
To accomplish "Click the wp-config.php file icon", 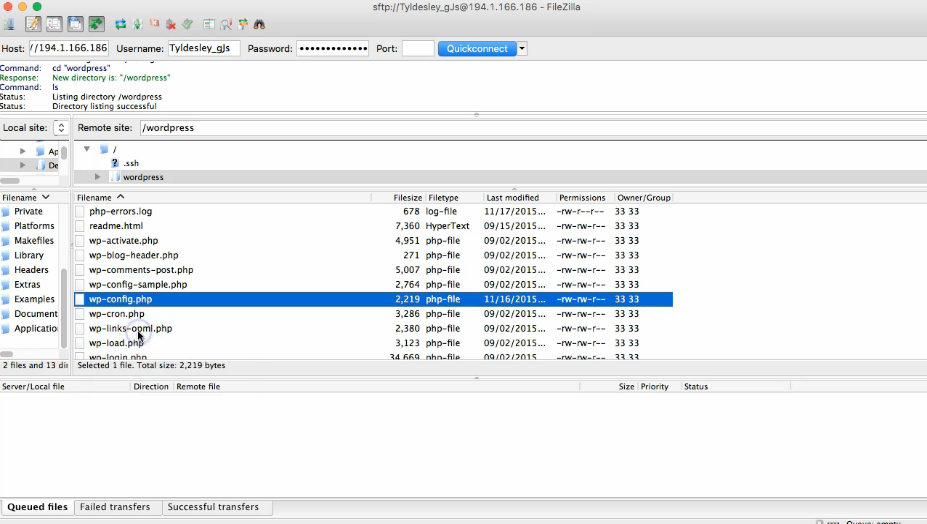I will pos(80,299).
